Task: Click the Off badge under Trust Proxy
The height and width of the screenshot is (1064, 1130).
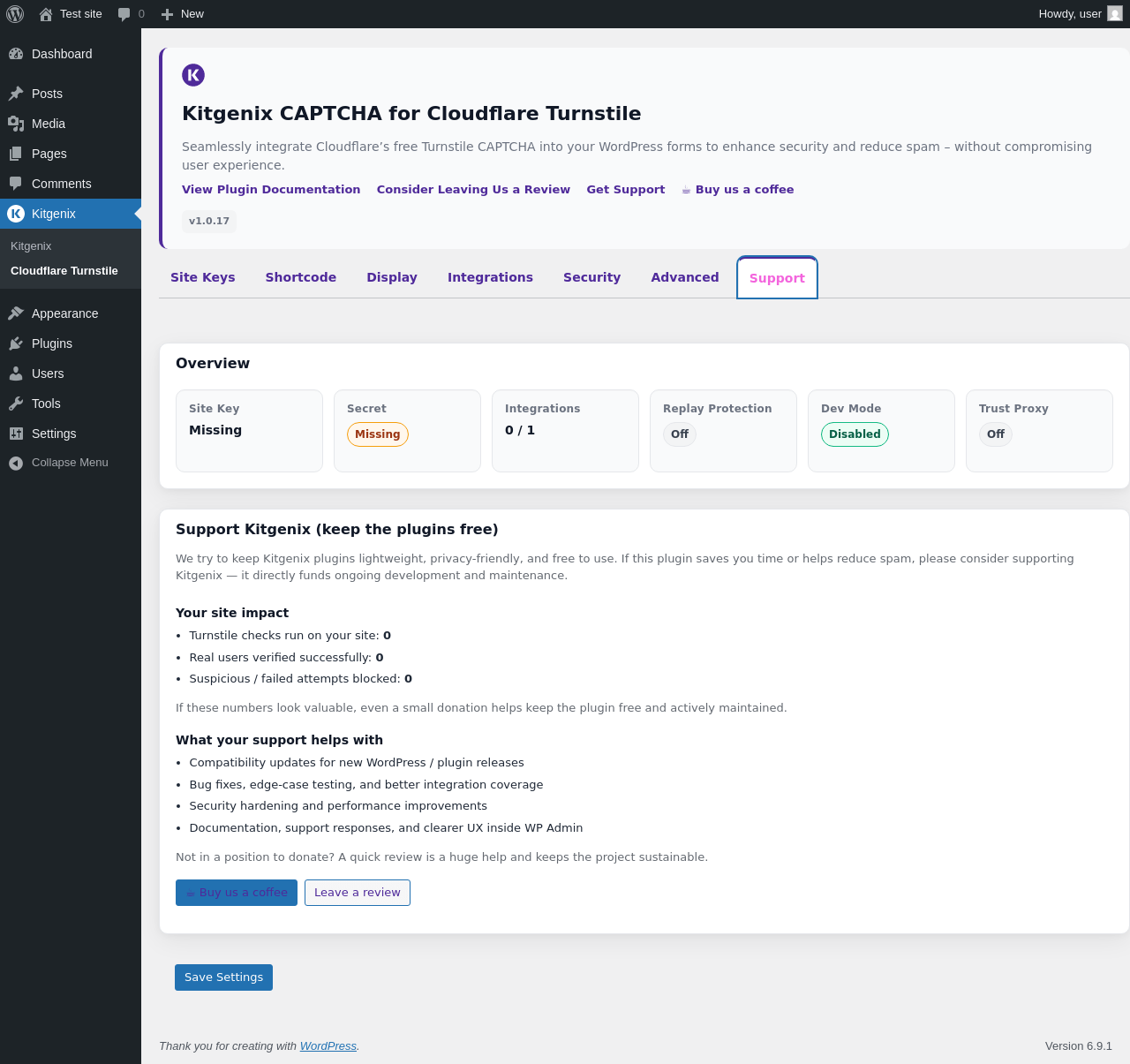Action: 996,434
